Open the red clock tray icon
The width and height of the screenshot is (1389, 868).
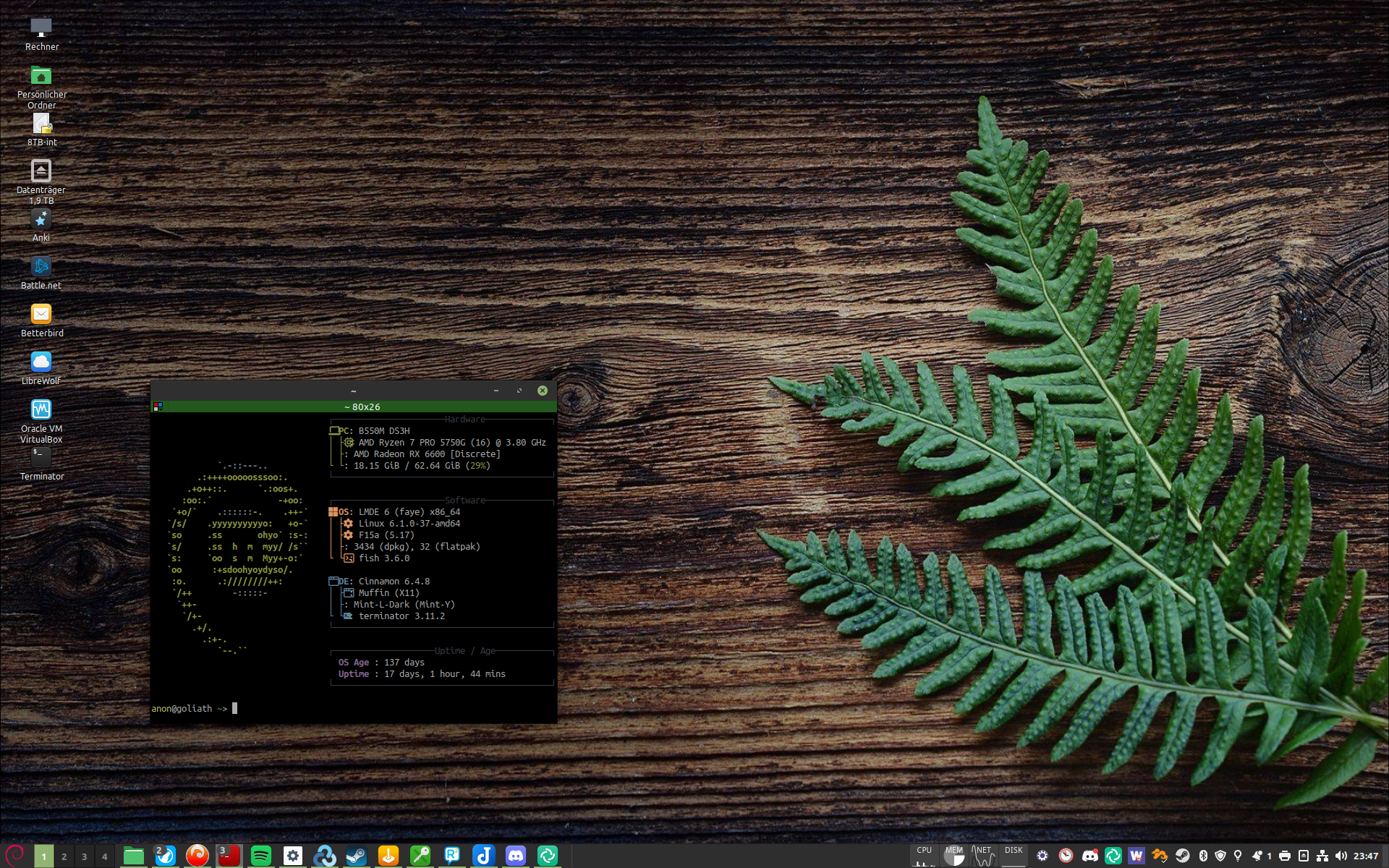[1066, 856]
